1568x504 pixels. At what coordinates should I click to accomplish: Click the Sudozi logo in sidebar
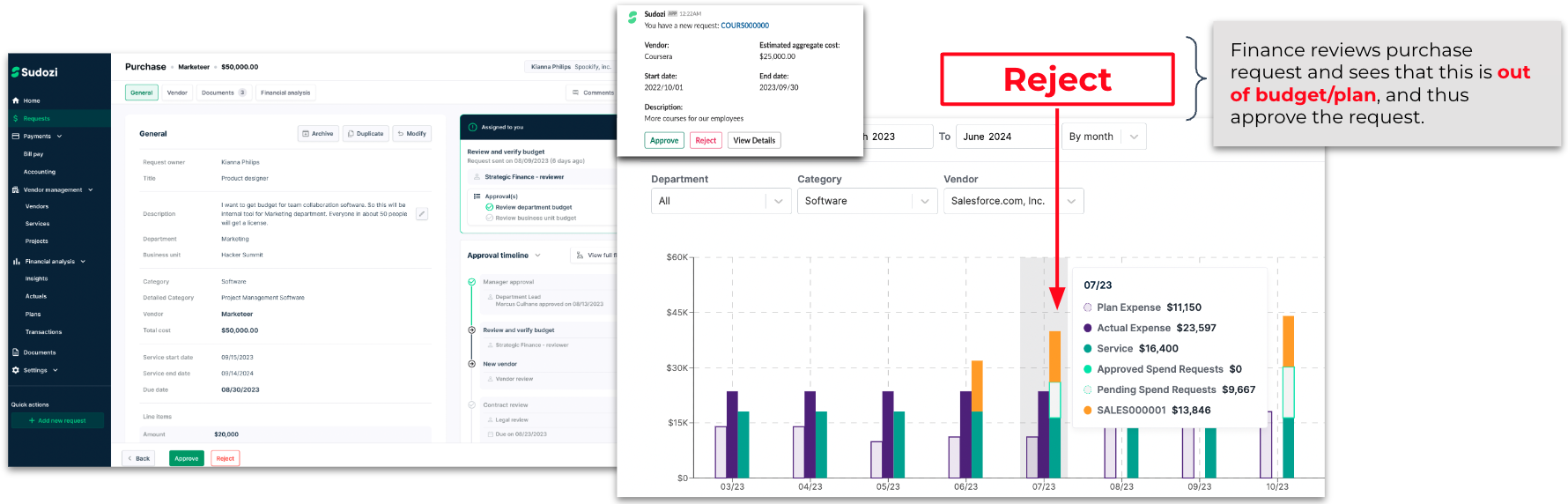tap(34, 72)
